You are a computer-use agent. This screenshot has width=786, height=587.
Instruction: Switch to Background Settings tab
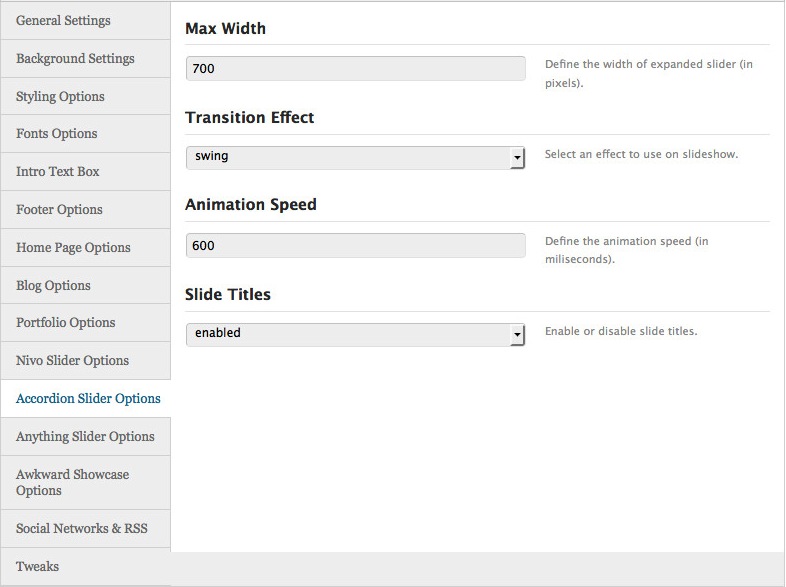coord(75,59)
